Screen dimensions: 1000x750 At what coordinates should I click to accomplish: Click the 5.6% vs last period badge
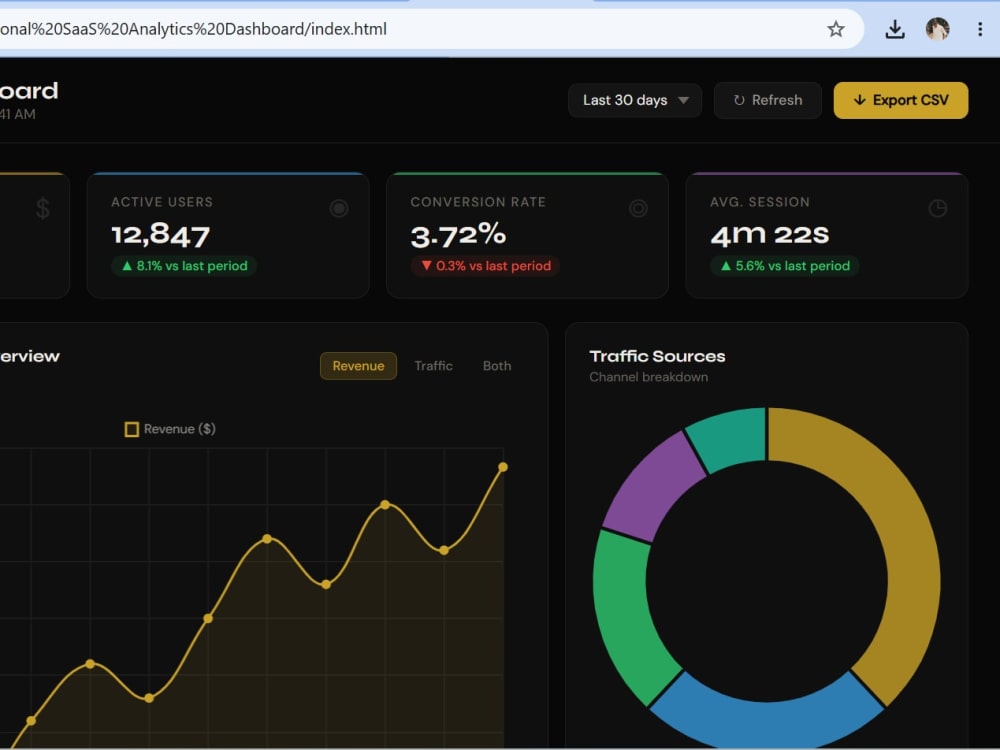[784, 266]
